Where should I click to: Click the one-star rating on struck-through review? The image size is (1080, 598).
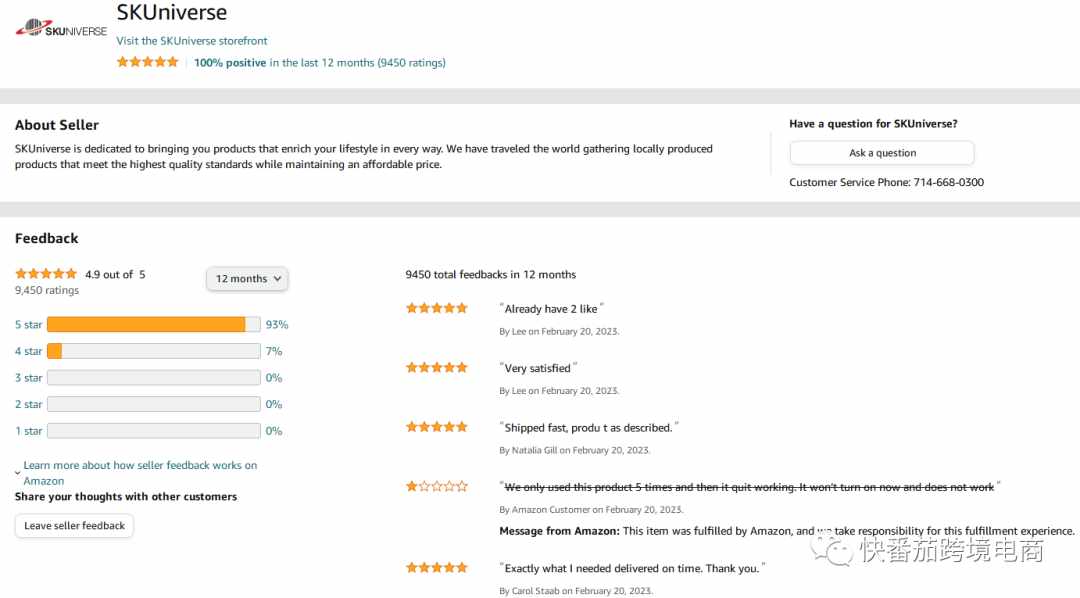pos(437,486)
